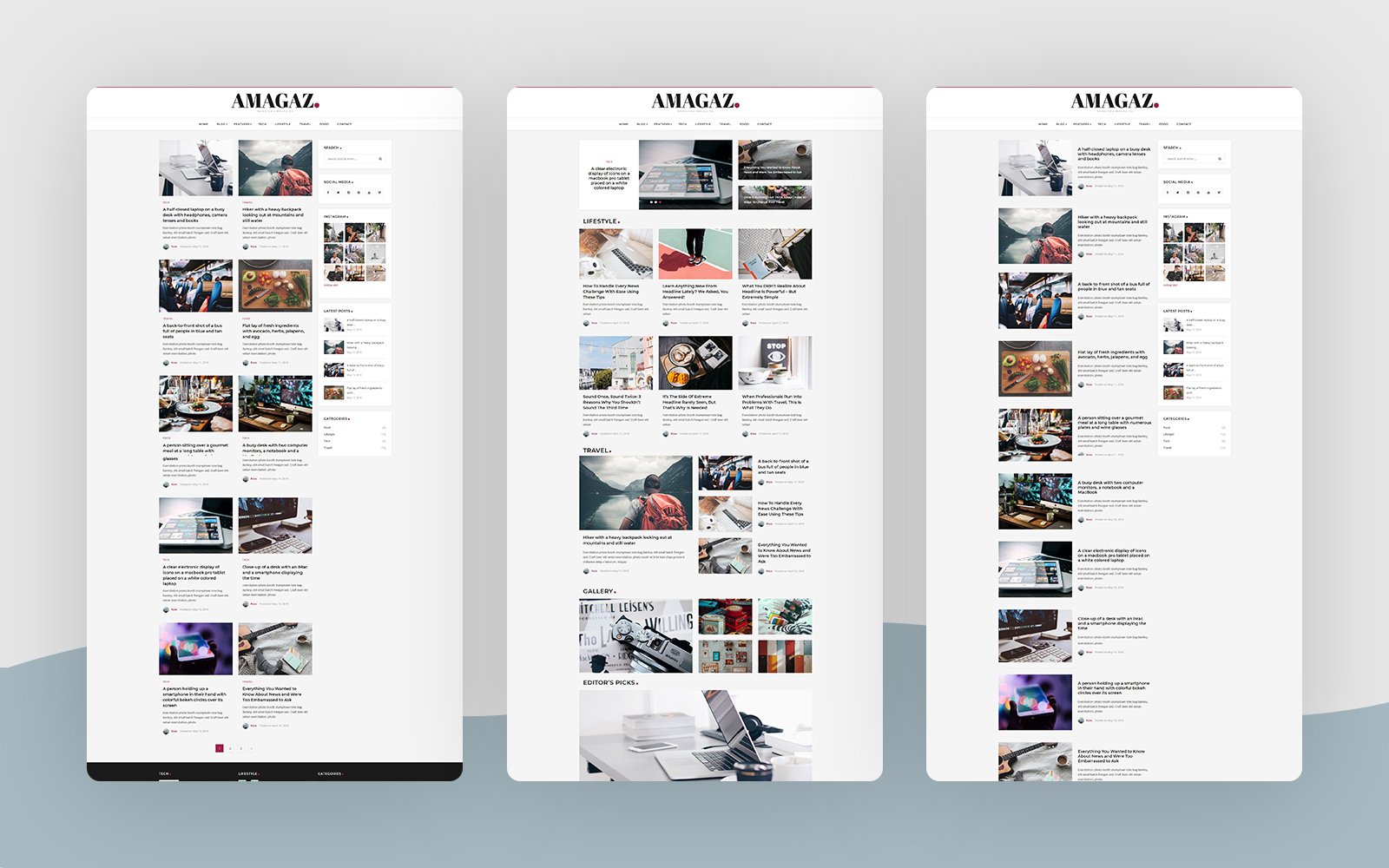Expand FEATURES dropdown in left preview menu
Screen dimensions: 1389x868
click(x=243, y=124)
